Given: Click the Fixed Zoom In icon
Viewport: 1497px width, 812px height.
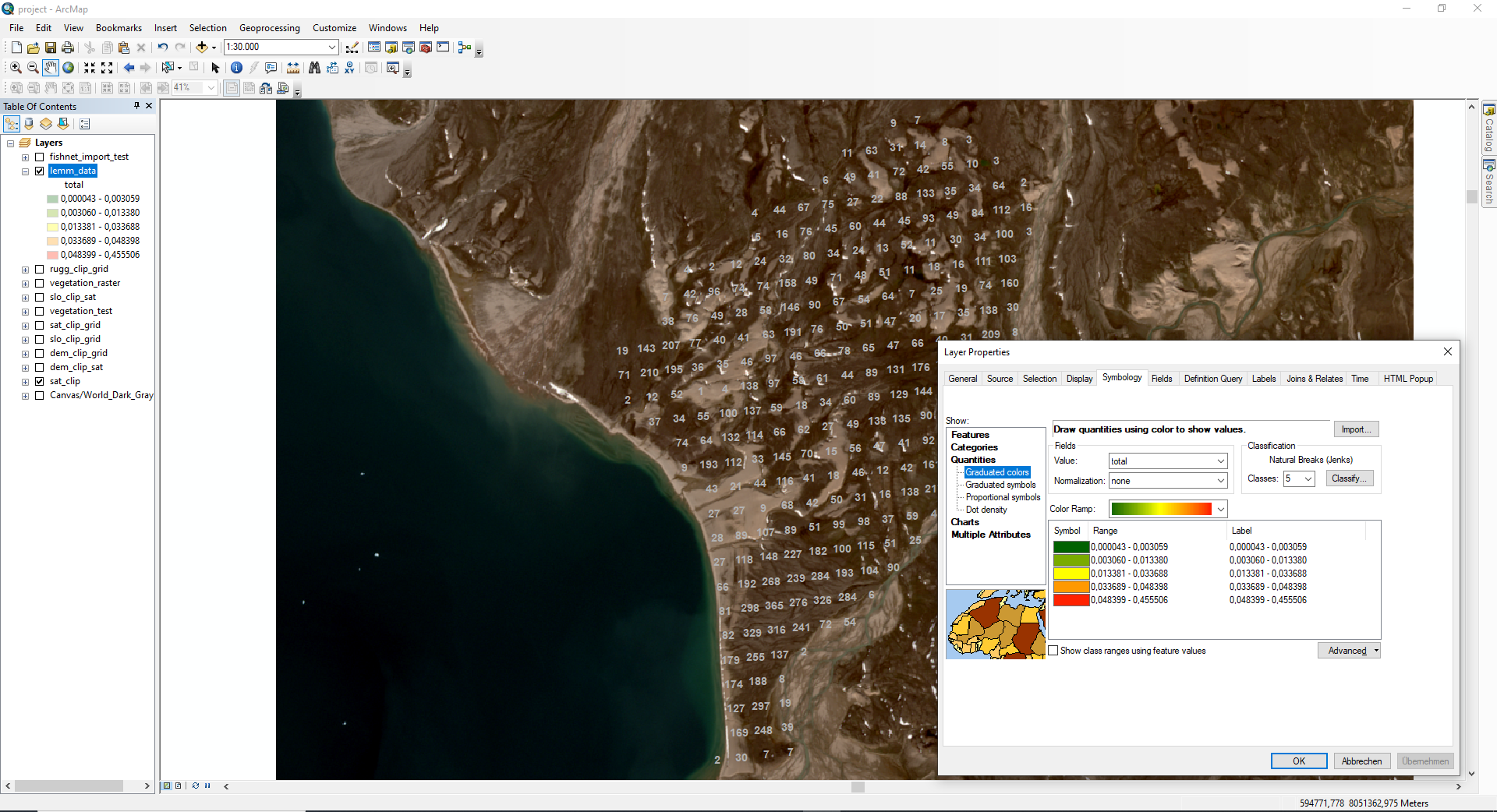Looking at the screenshot, I should tap(90, 68).
